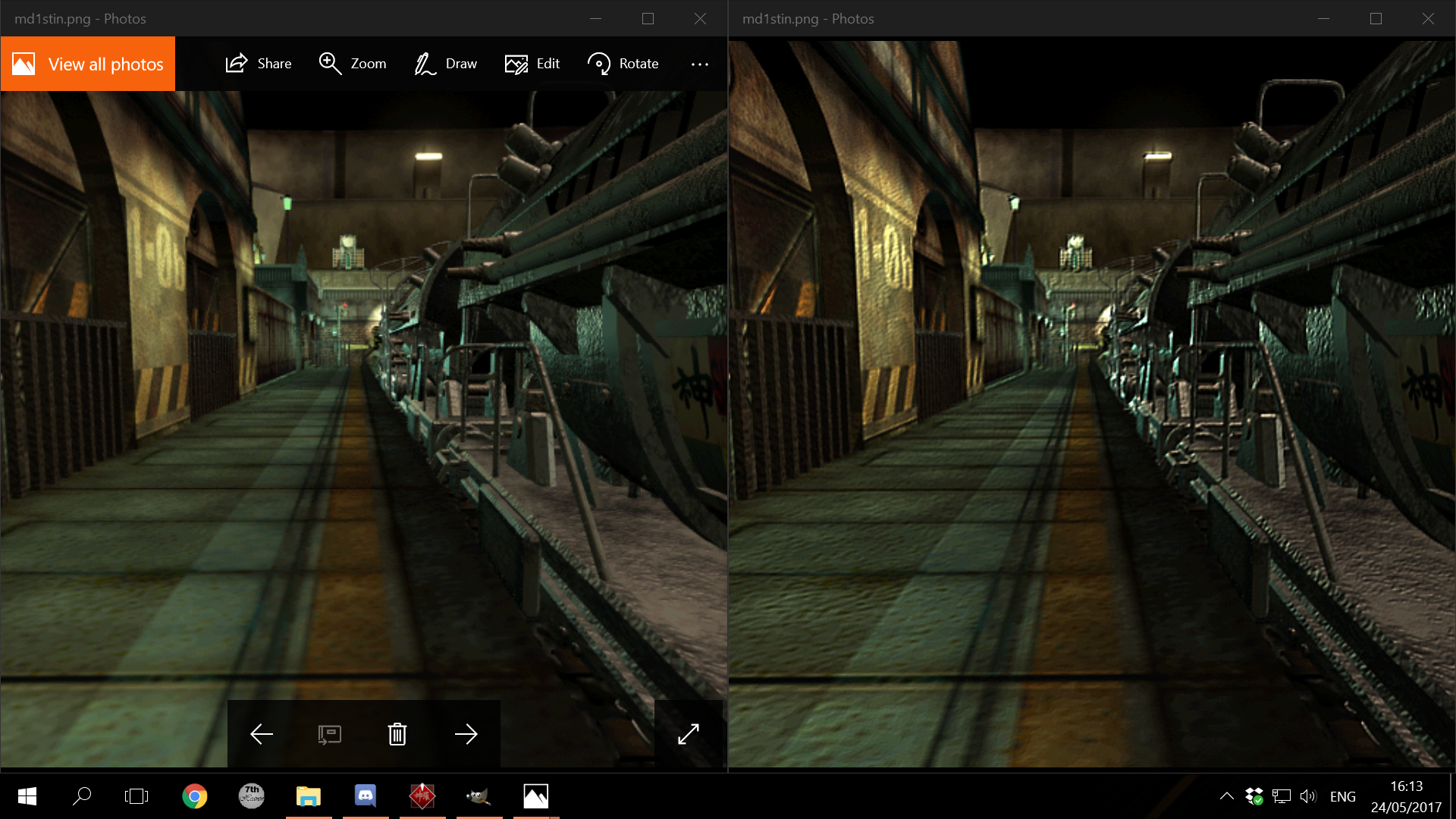Screen dimensions: 1456x819
Task: Open the volume control
Action: (x=1309, y=796)
